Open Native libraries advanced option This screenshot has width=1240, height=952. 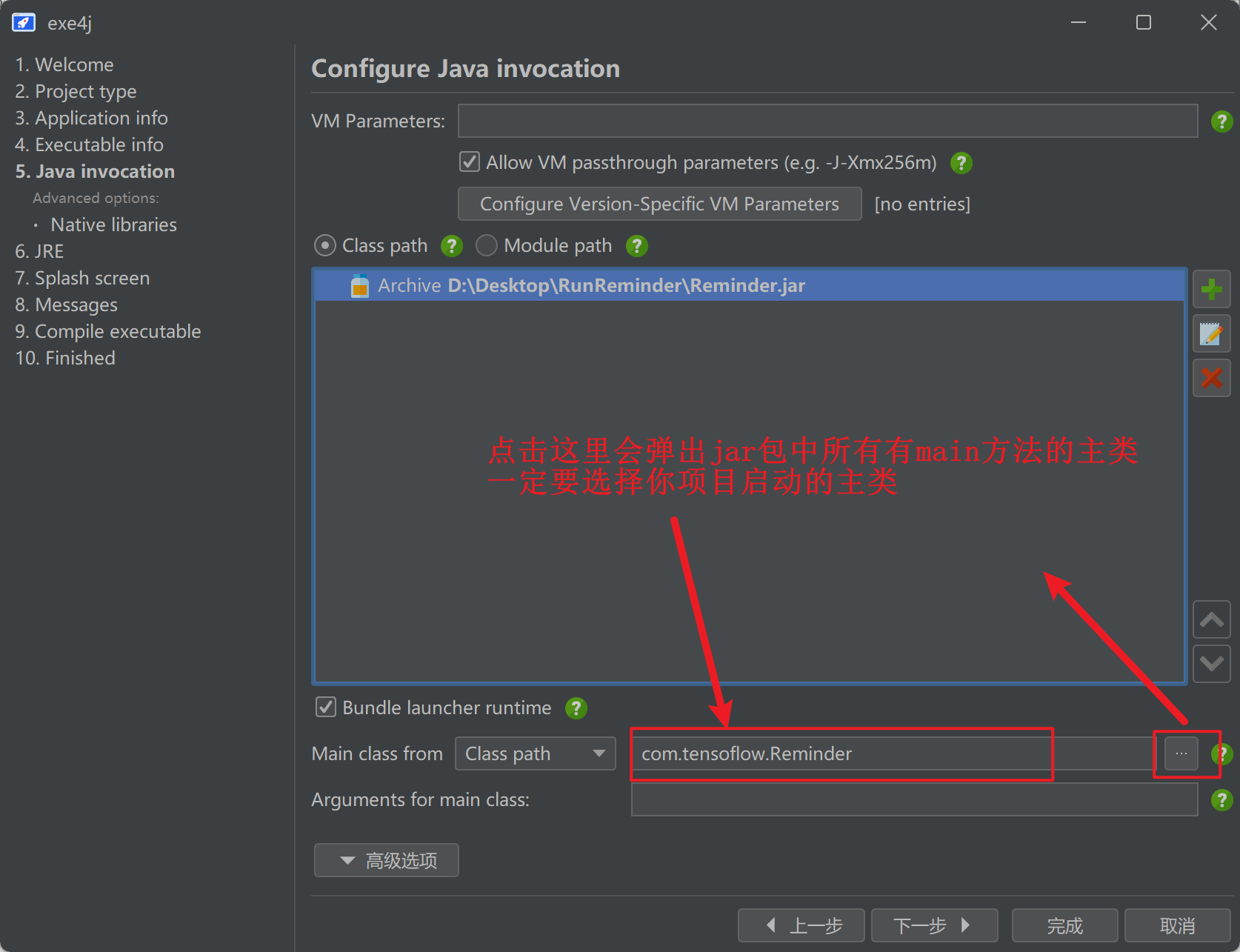(113, 224)
